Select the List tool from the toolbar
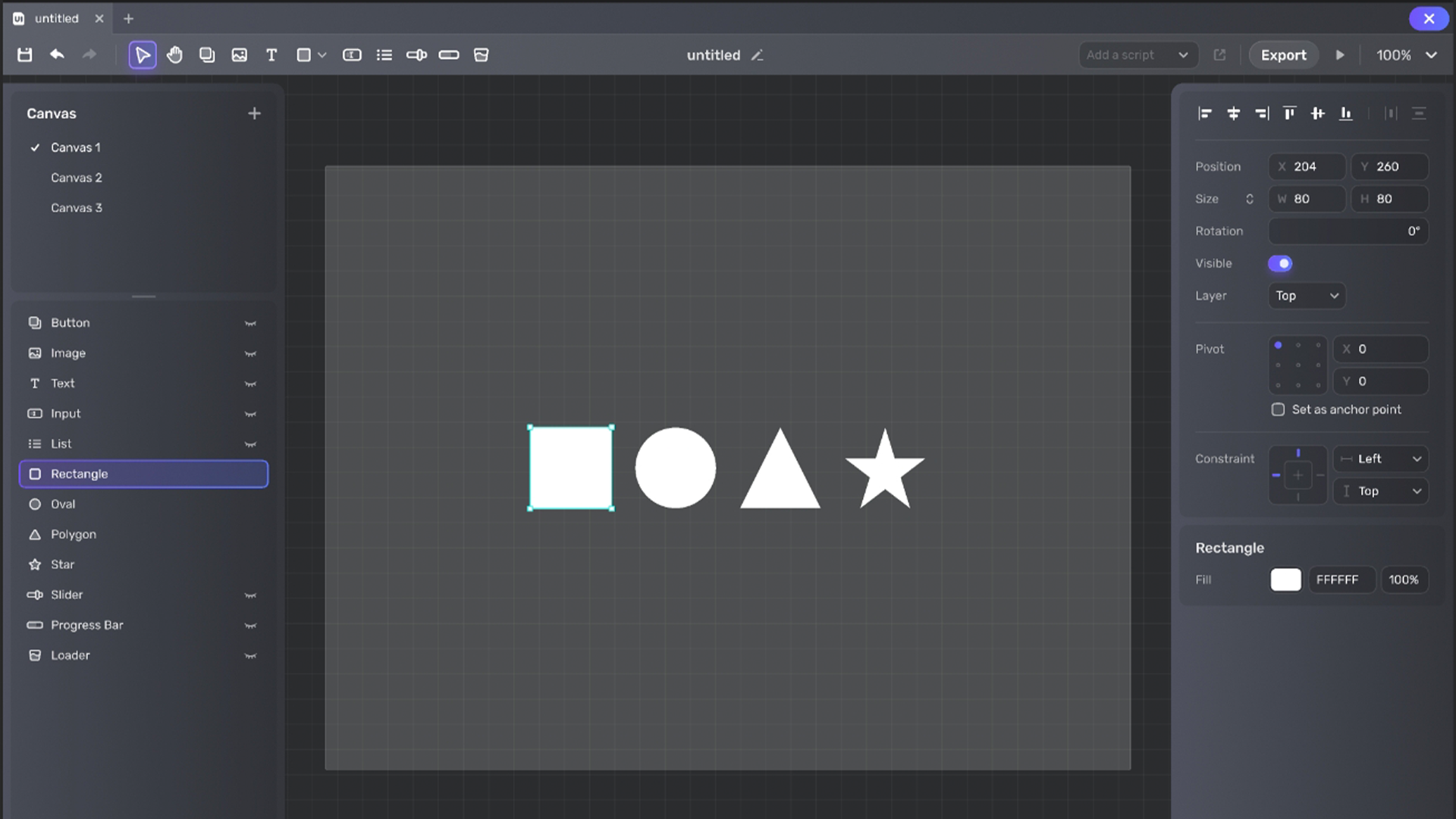 coord(384,55)
